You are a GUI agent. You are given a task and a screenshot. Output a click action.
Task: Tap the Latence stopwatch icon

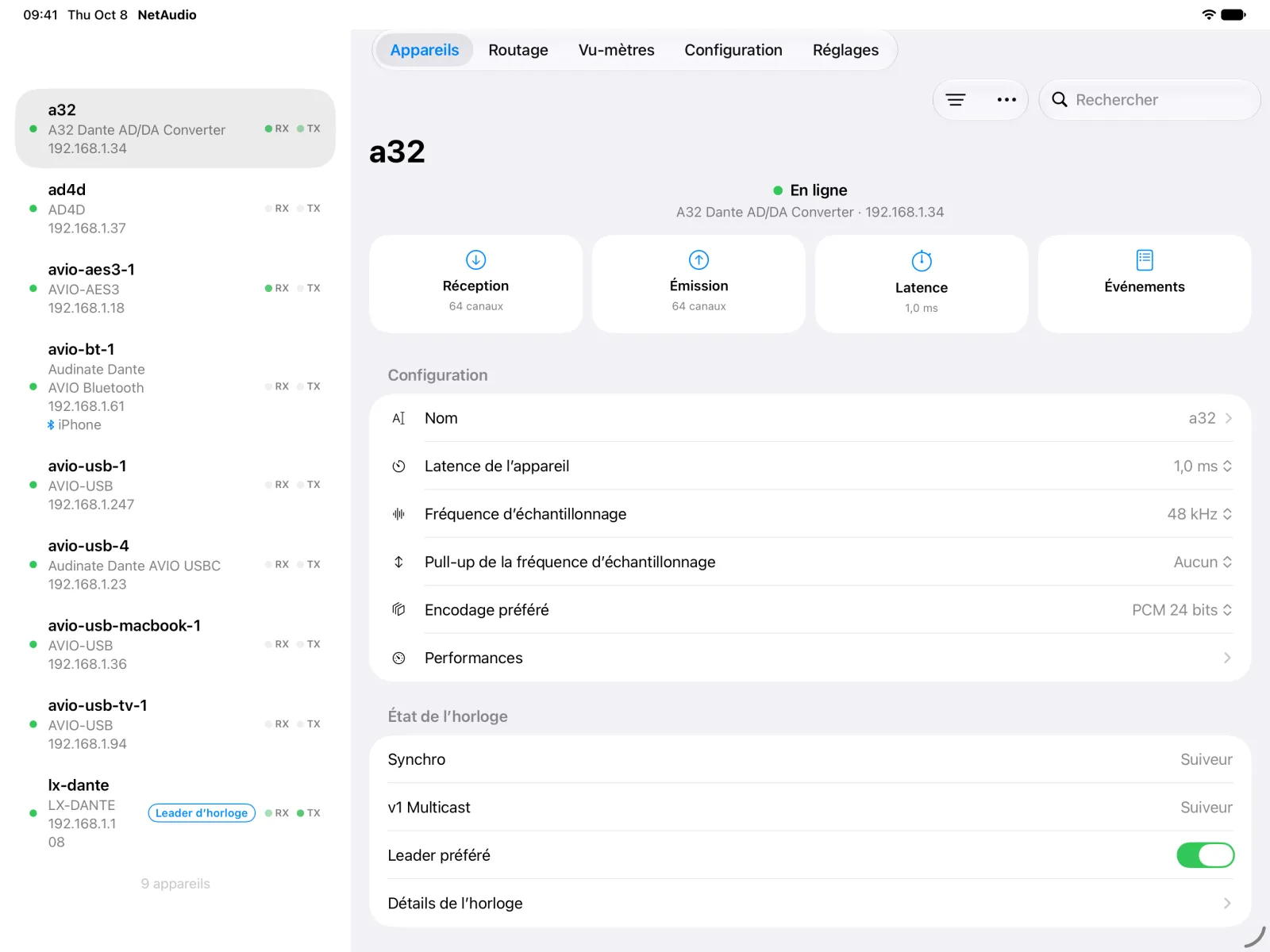[922, 260]
